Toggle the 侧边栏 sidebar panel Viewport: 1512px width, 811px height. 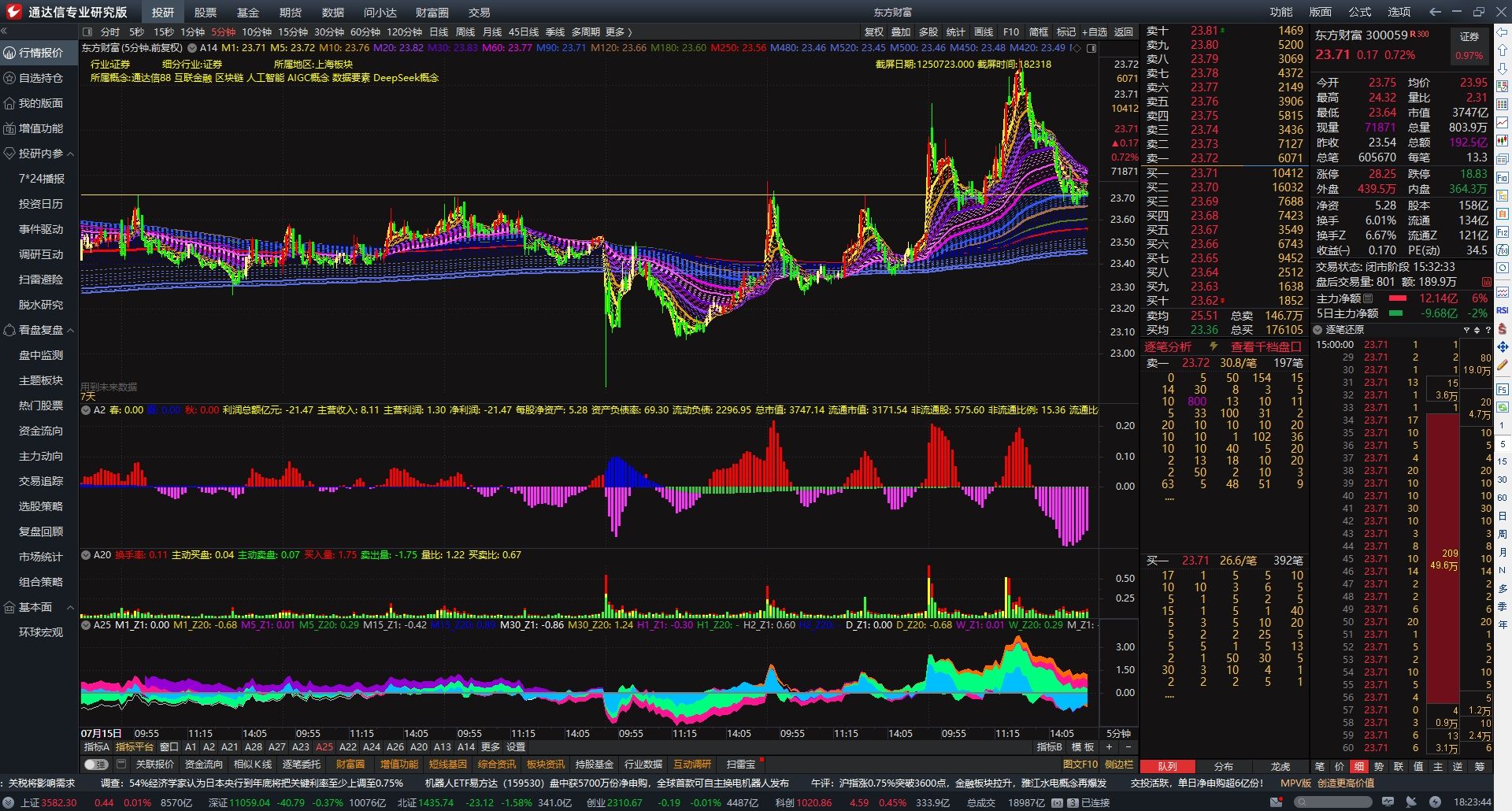[x=1117, y=765]
